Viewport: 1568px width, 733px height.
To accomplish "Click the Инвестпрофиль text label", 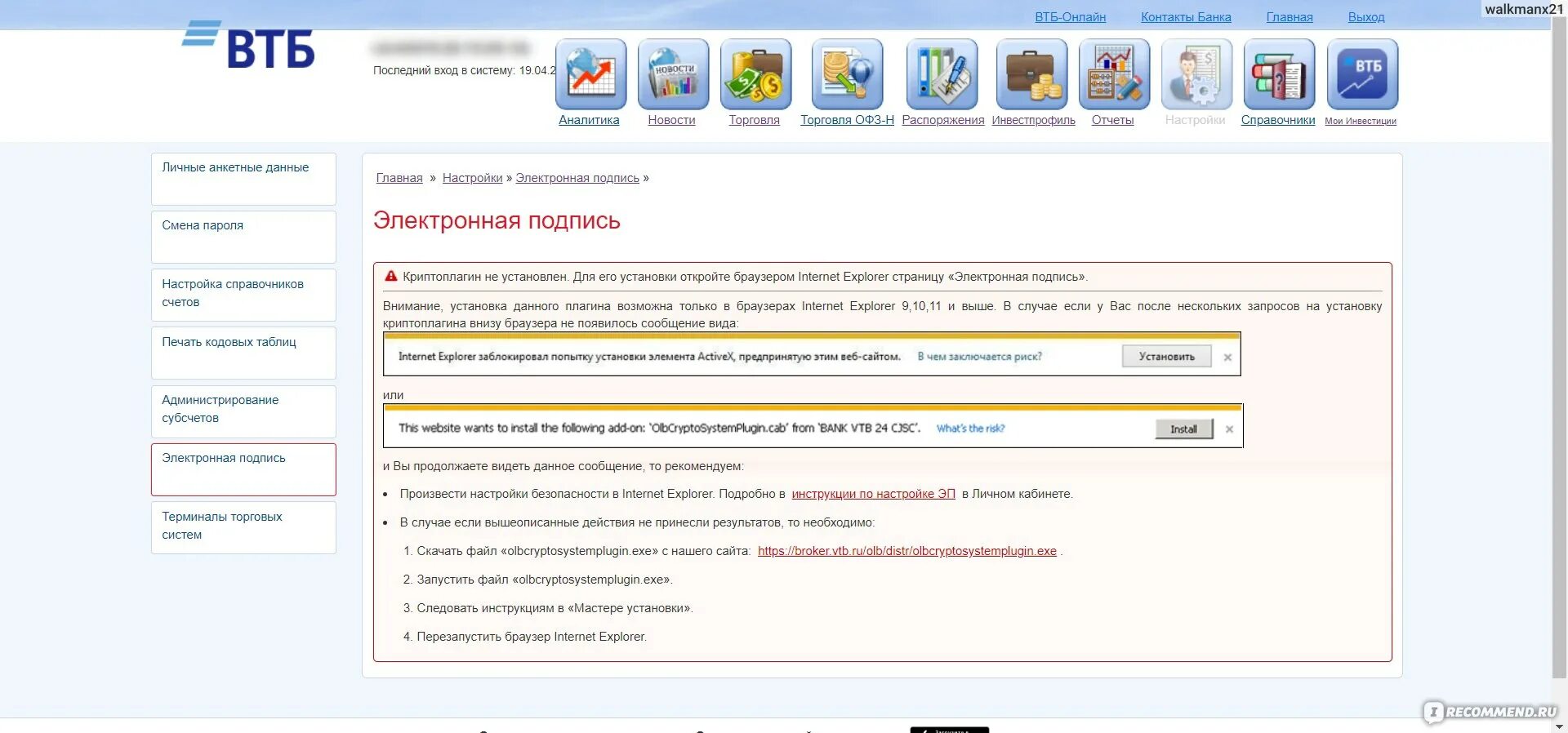I will click(1033, 120).
